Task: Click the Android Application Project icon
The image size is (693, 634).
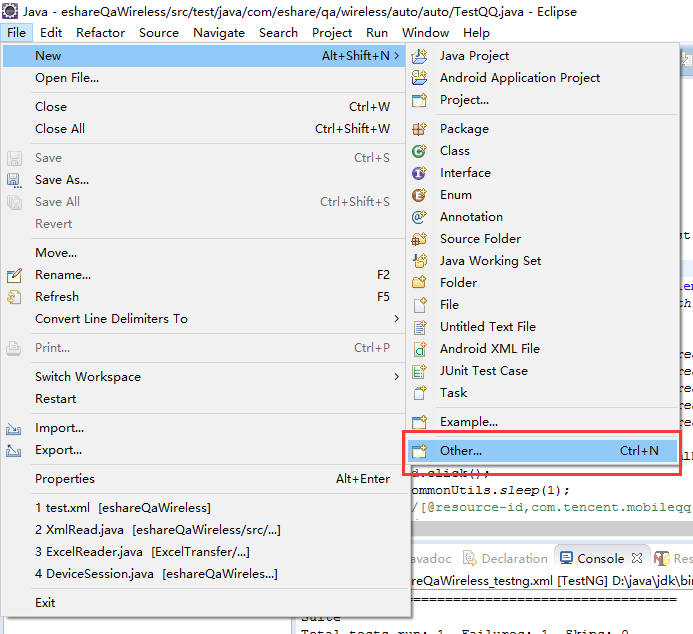Action: pos(419,78)
